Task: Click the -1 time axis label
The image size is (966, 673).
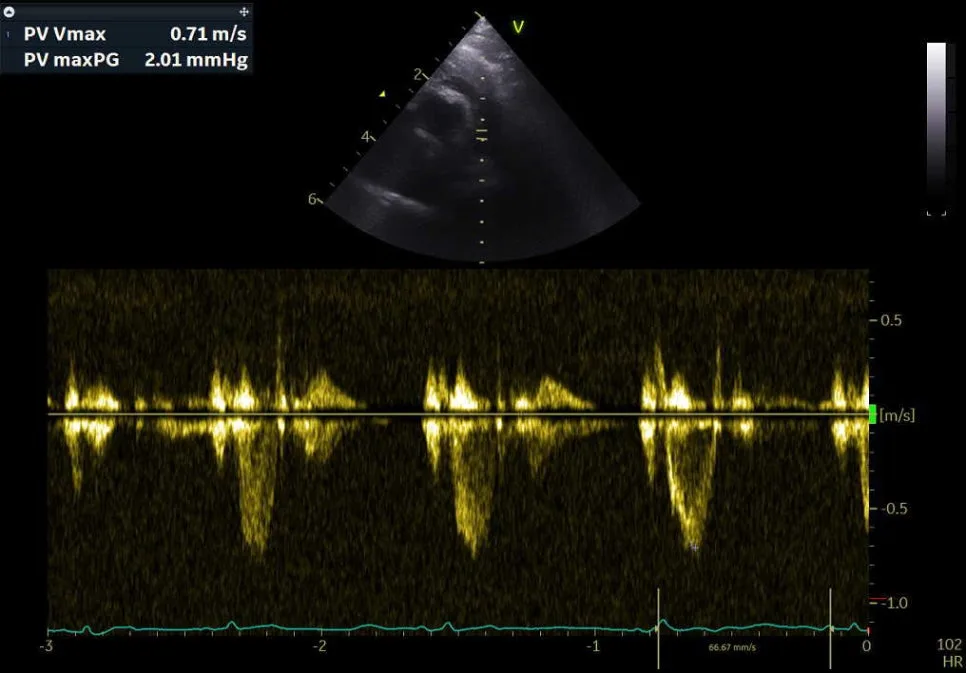Action: point(593,646)
